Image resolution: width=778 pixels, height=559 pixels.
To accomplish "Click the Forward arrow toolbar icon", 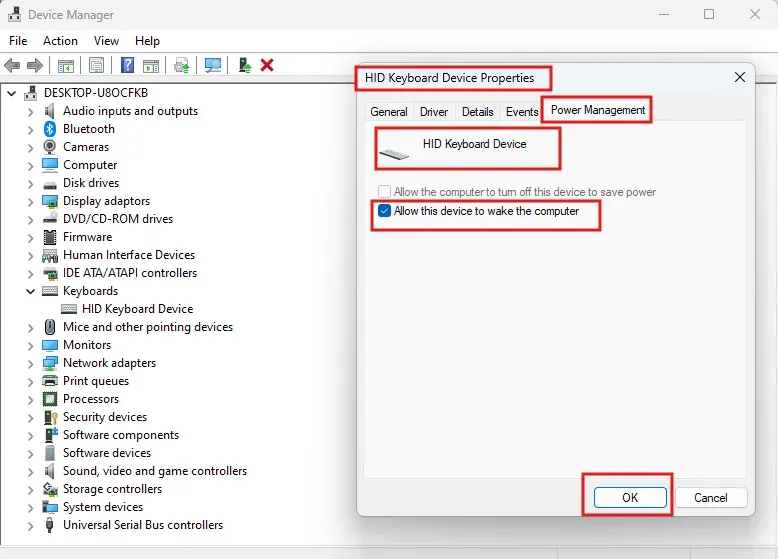I will tap(35, 65).
